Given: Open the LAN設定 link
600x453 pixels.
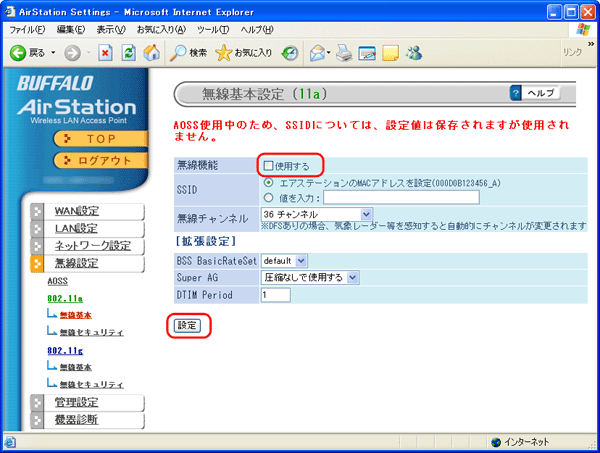Looking at the screenshot, I should (x=76, y=229).
